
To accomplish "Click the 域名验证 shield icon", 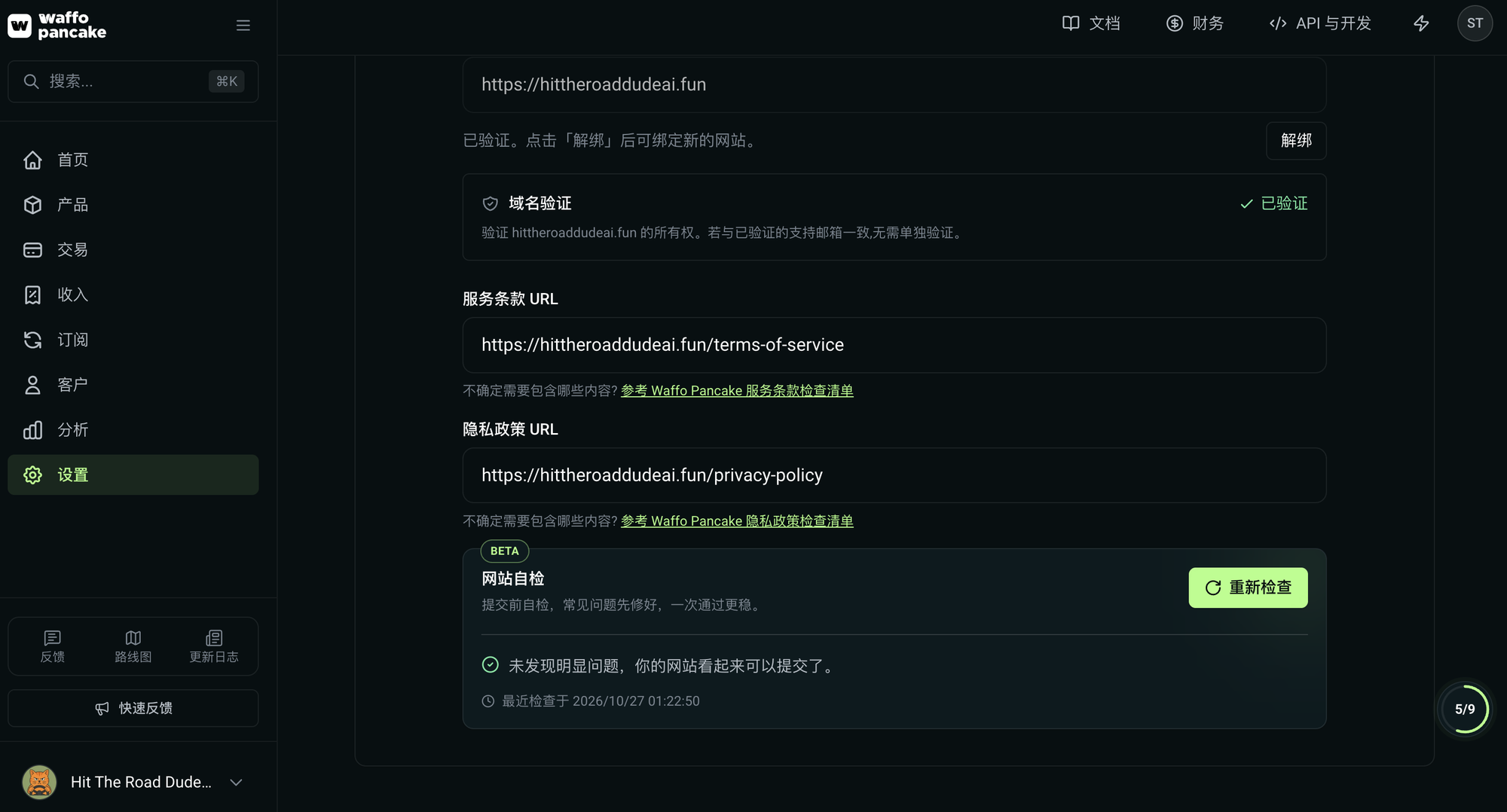I will [x=491, y=203].
